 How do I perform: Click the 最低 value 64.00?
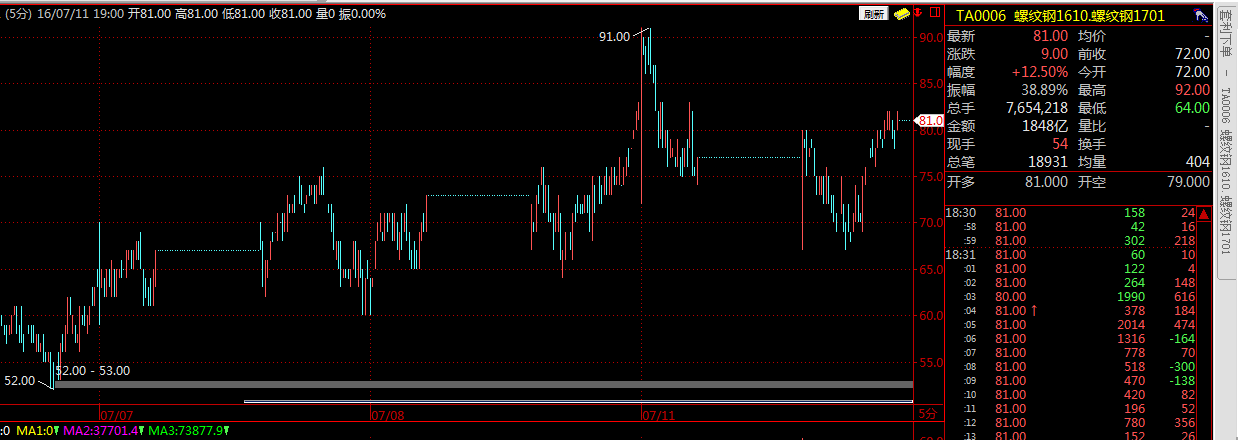1192,108
